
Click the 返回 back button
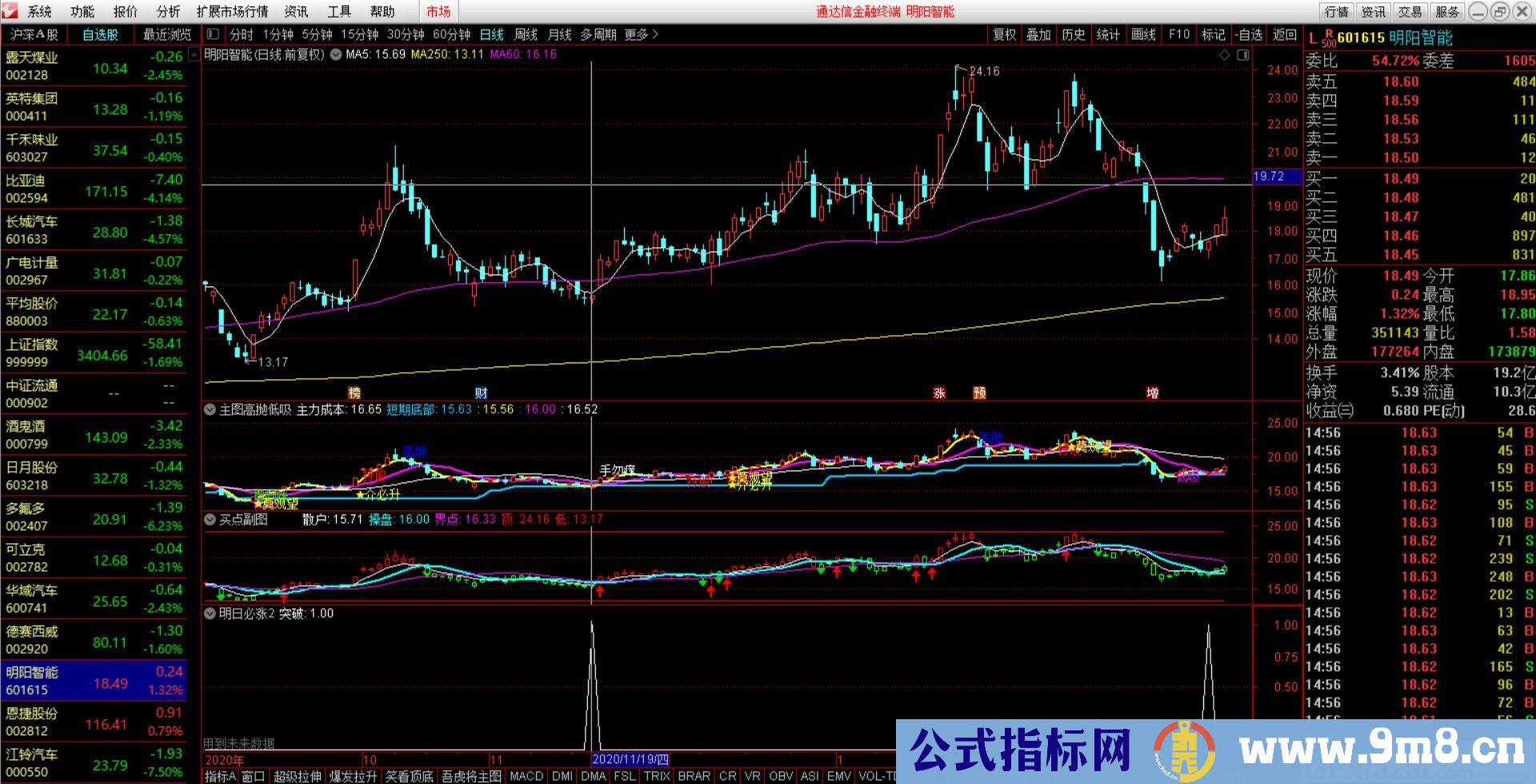1285,34
